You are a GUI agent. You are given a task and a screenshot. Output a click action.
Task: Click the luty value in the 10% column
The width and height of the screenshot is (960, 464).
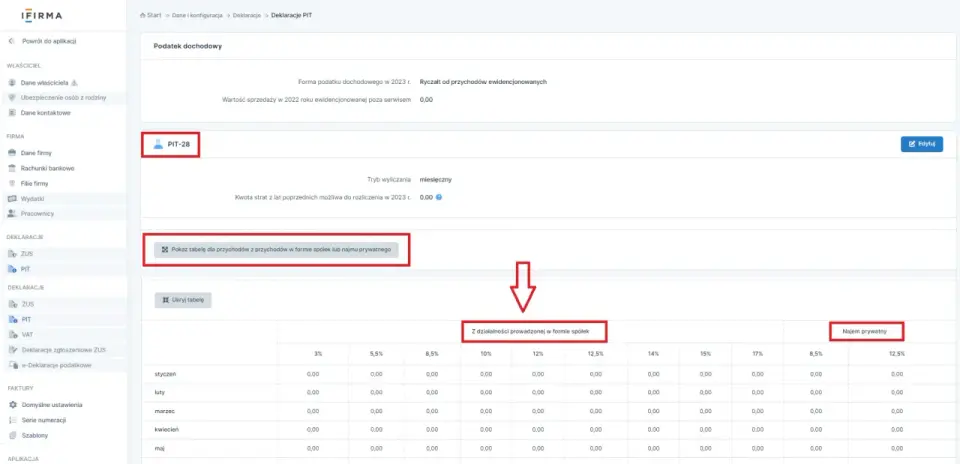pyautogui.click(x=486, y=392)
